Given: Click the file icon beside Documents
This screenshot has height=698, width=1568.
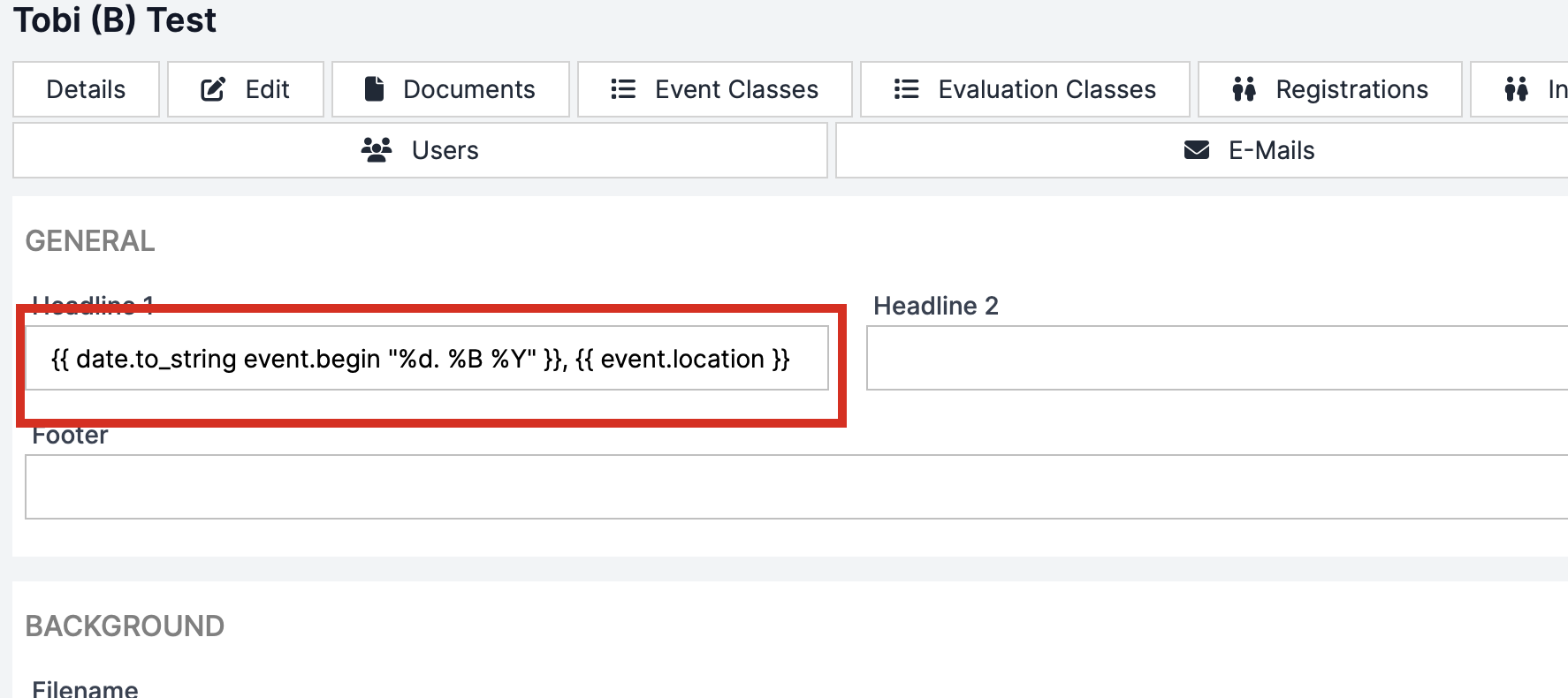Looking at the screenshot, I should 374,89.
